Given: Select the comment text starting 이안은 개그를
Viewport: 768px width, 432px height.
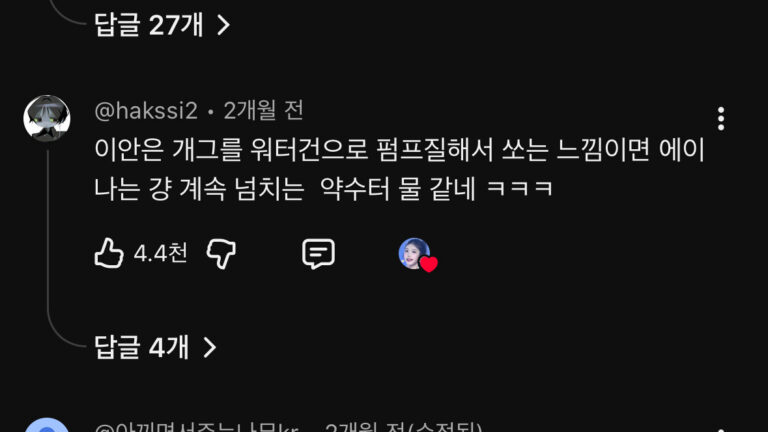Looking at the screenshot, I should click(x=399, y=169).
